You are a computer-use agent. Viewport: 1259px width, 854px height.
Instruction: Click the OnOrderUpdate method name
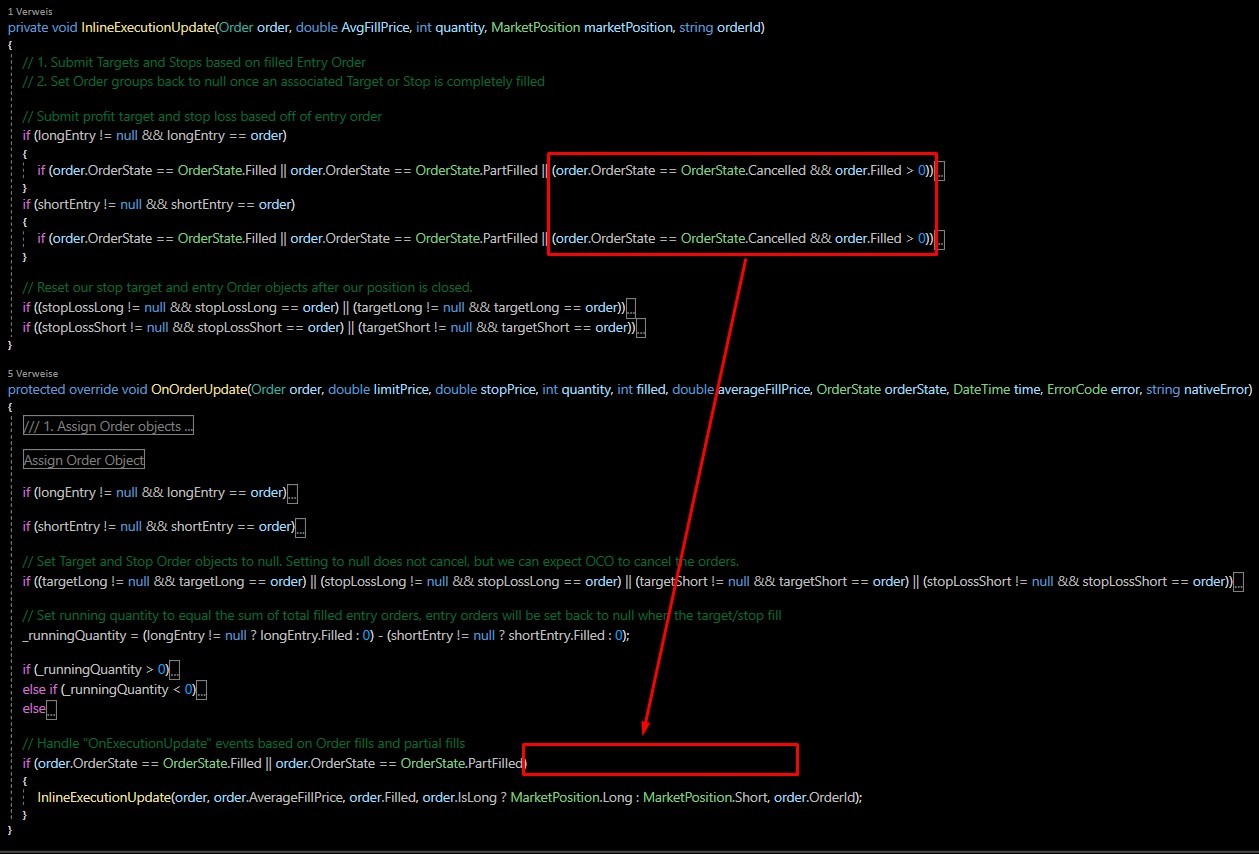[198, 390]
